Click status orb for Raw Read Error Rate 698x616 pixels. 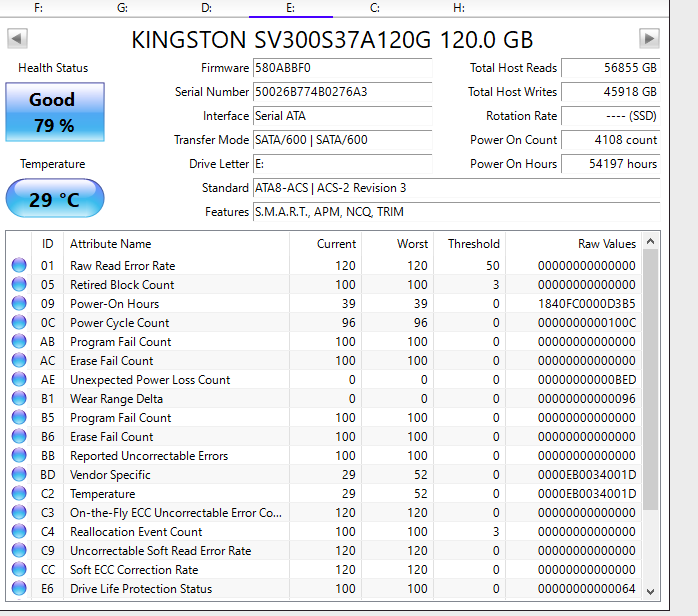point(19,265)
